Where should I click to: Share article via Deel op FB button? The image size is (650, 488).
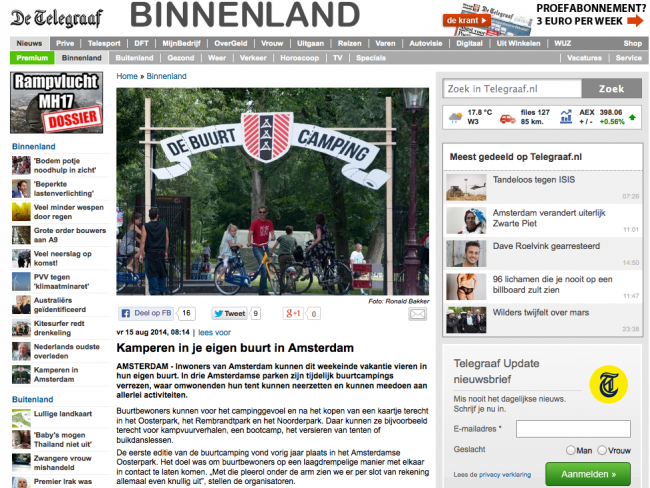coord(147,313)
